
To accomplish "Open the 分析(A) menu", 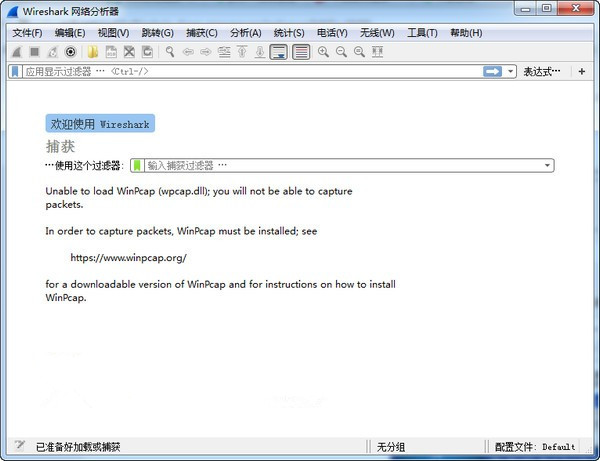I will click(246, 33).
